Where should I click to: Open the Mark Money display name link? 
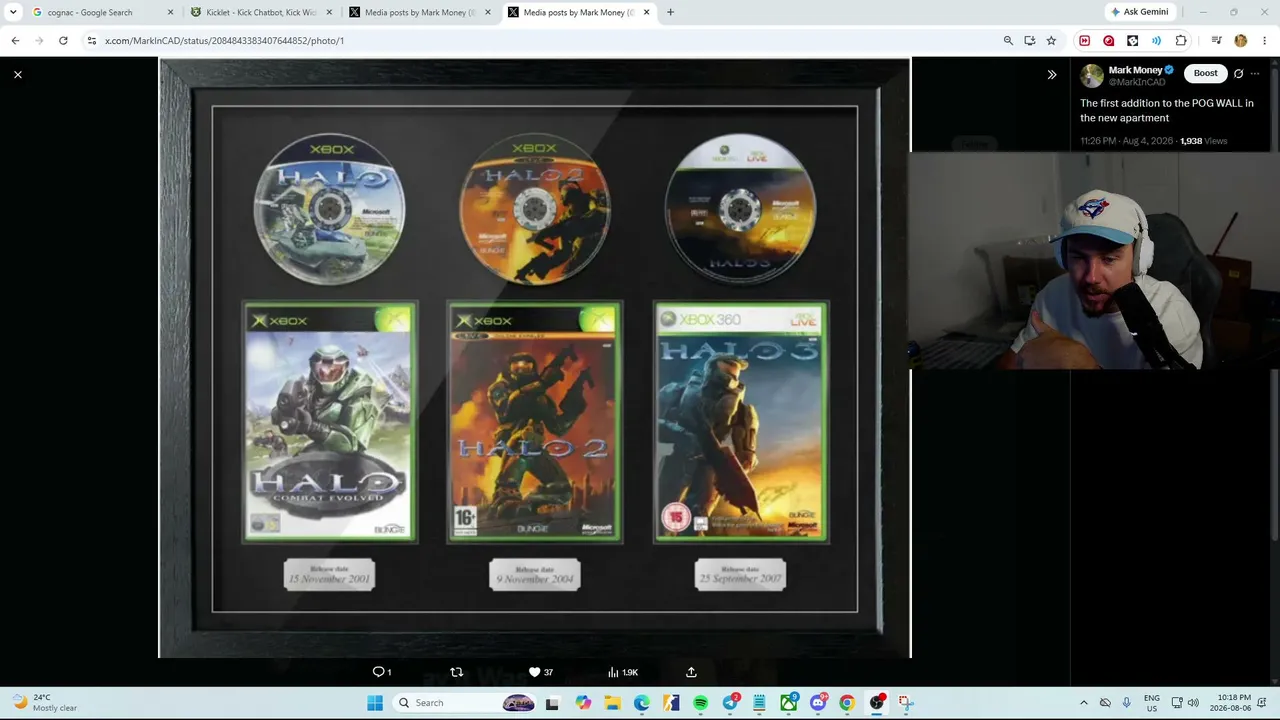[1135, 70]
